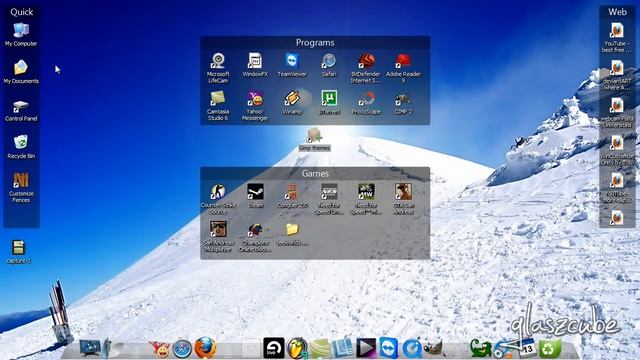Click the Programs fence title bar
Viewport: 640px width, 360px height.
(315, 42)
